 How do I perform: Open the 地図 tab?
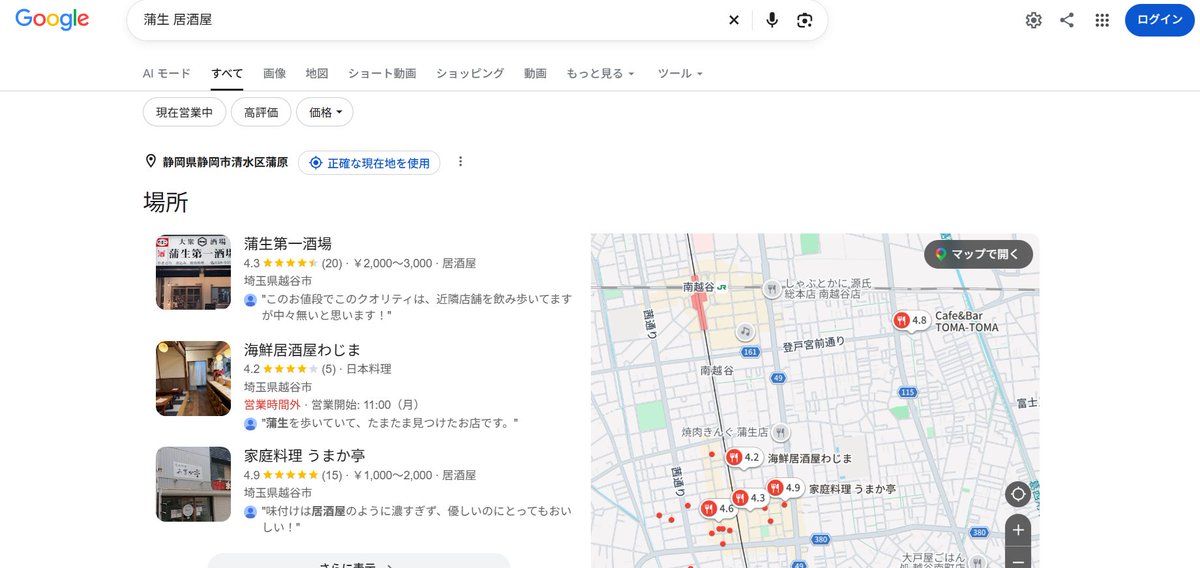[x=317, y=73]
